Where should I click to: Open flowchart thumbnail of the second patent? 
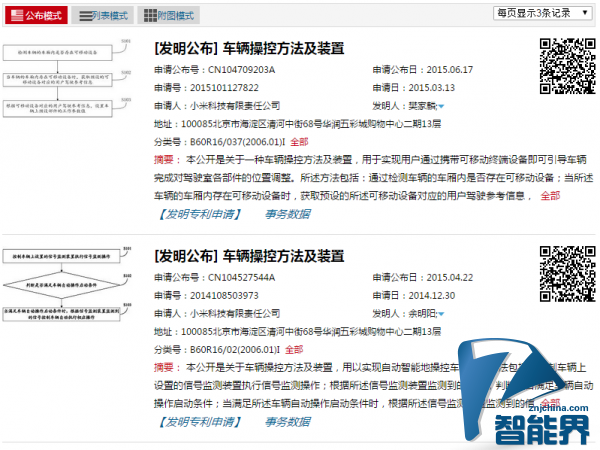coord(70,290)
